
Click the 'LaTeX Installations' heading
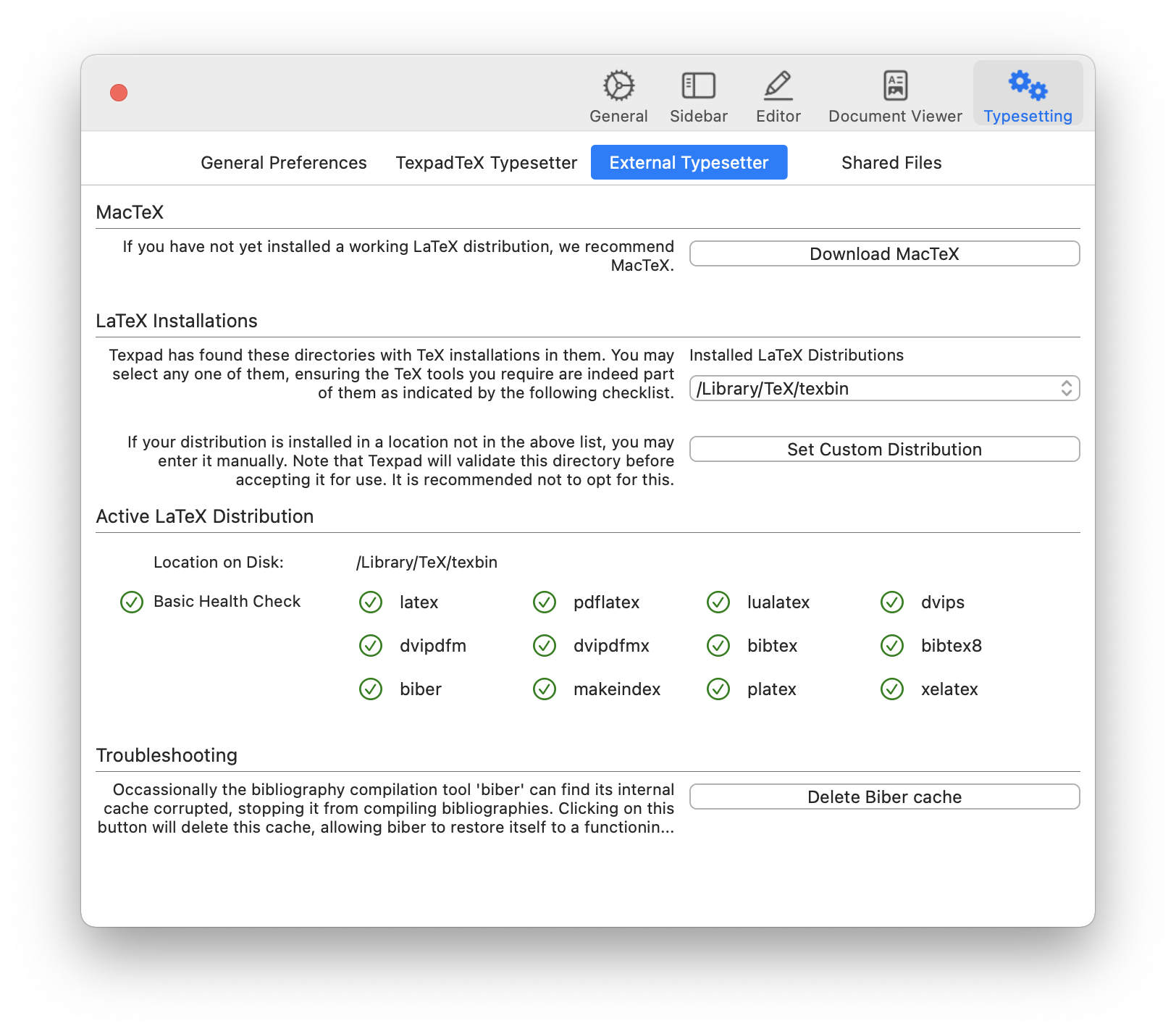(177, 321)
